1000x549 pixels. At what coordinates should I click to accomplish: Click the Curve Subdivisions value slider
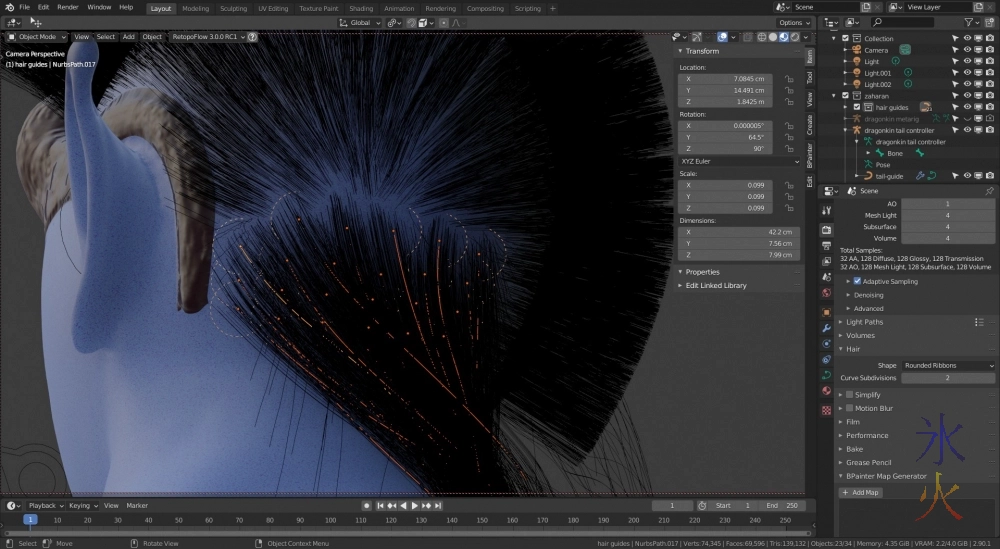click(947, 378)
